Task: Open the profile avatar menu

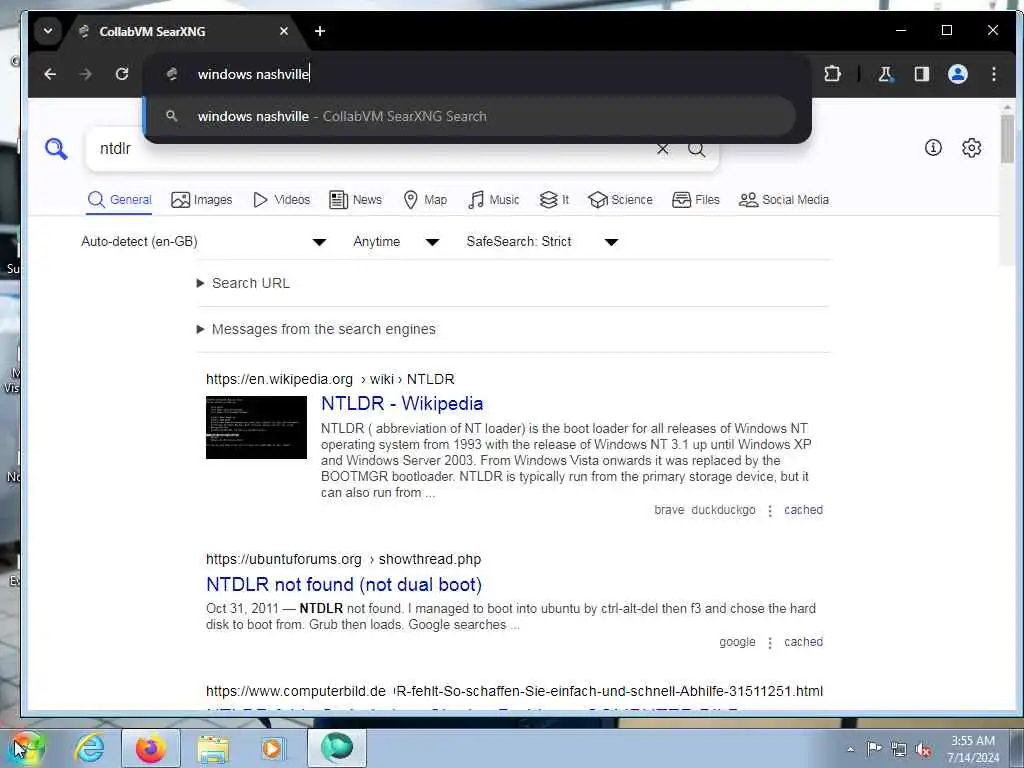Action: (x=957, y=74)
